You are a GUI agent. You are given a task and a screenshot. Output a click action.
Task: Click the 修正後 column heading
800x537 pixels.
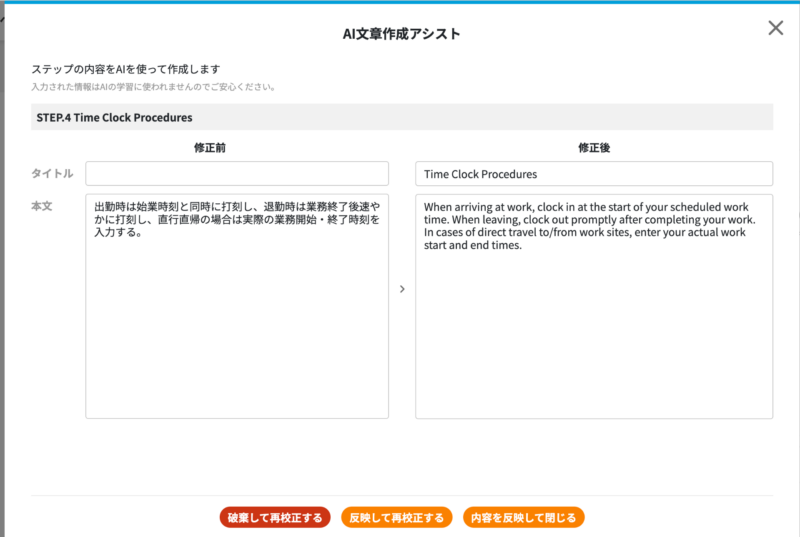tap(594, 148)
